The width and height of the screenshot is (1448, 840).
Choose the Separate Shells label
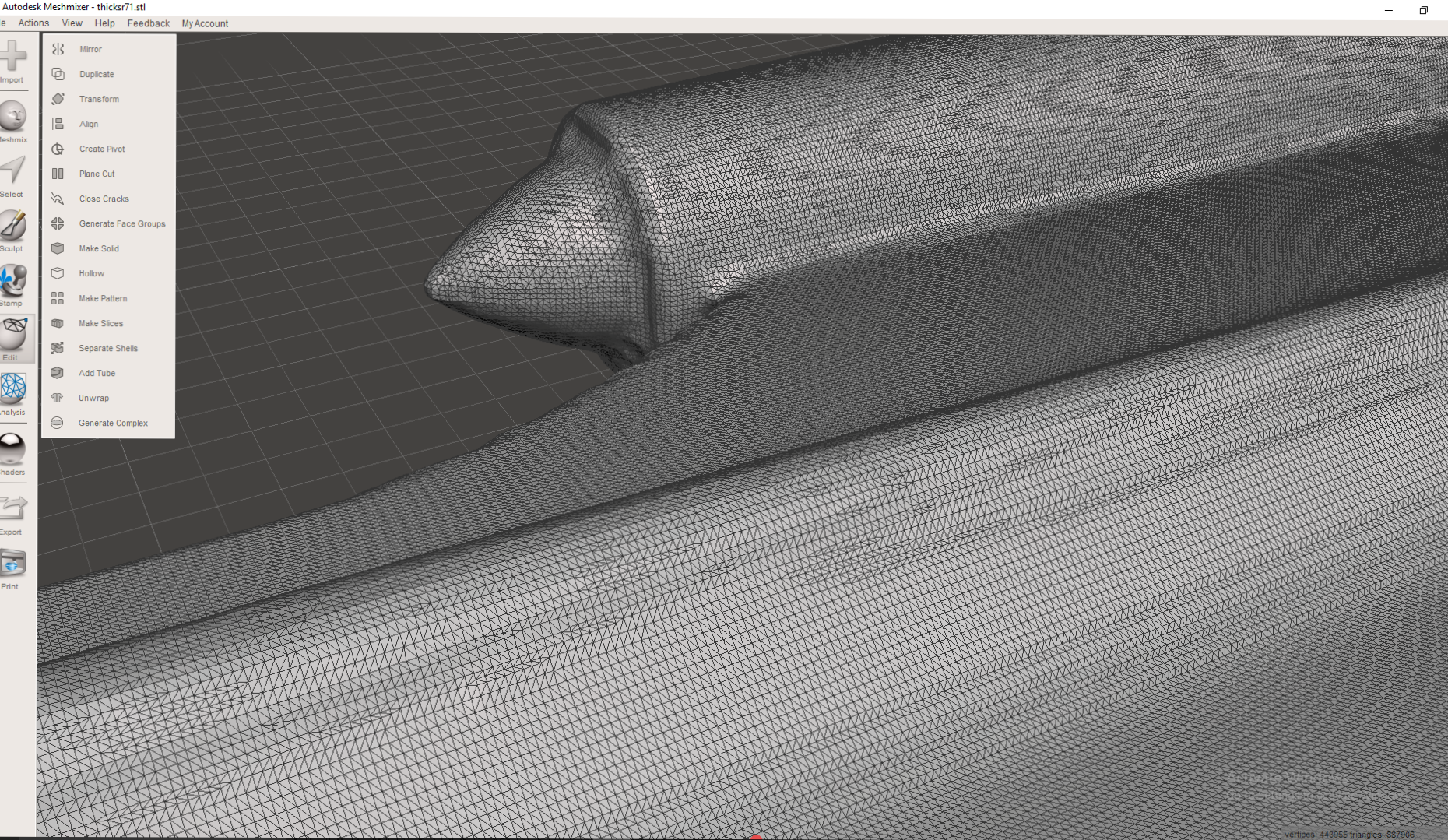tap(108, 348)
